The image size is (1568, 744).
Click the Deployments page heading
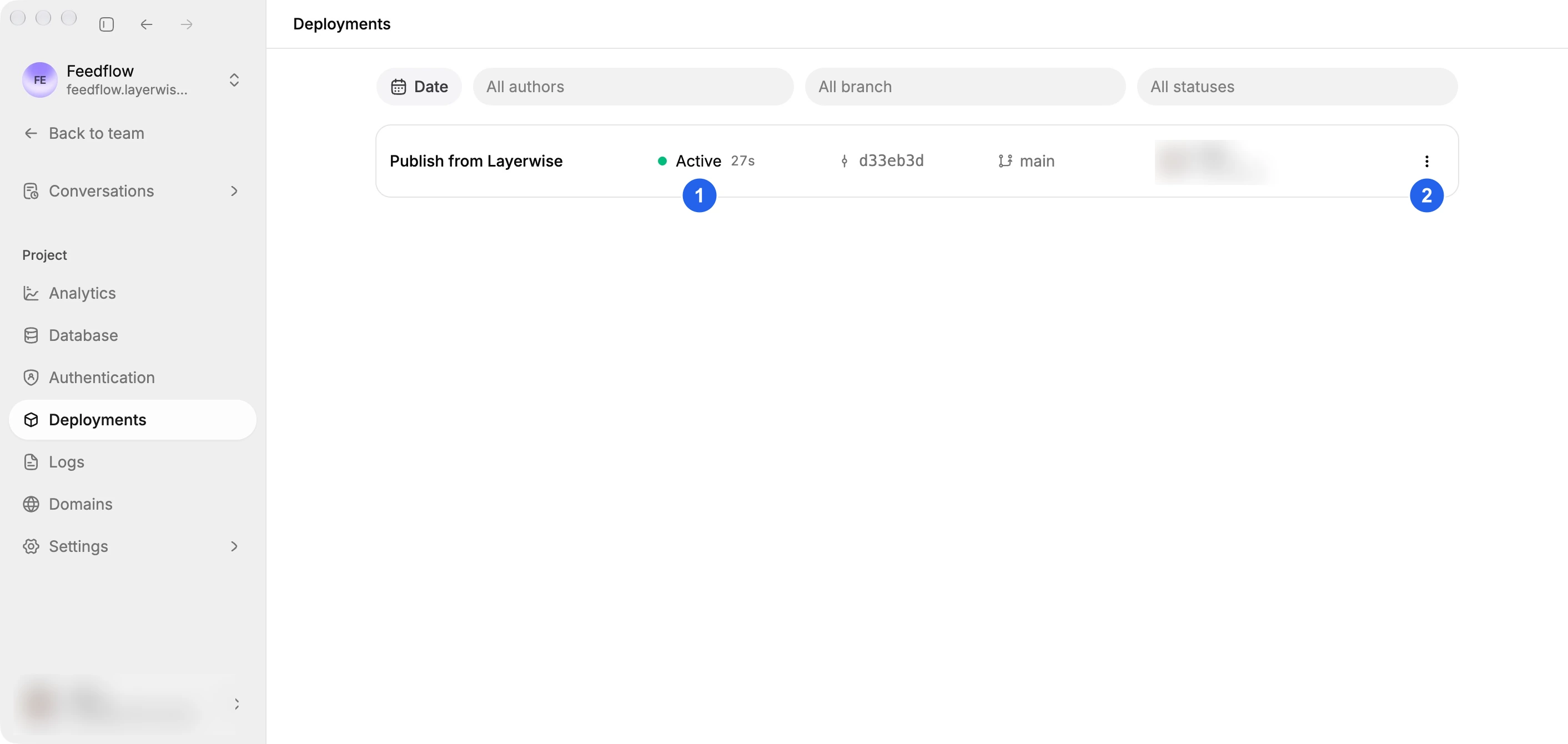341,24
